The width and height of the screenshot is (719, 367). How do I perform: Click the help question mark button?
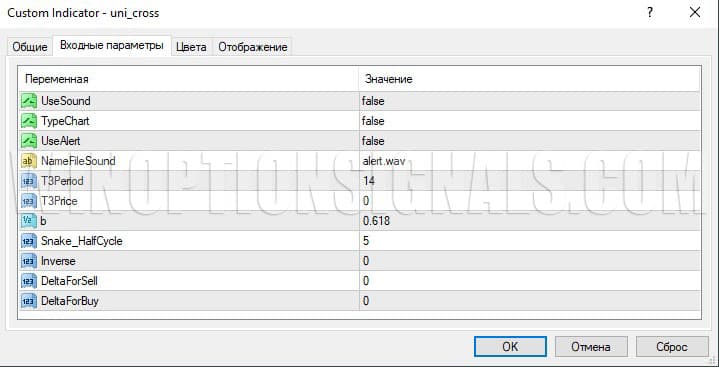pyautogui.click(x=650, y=13)
